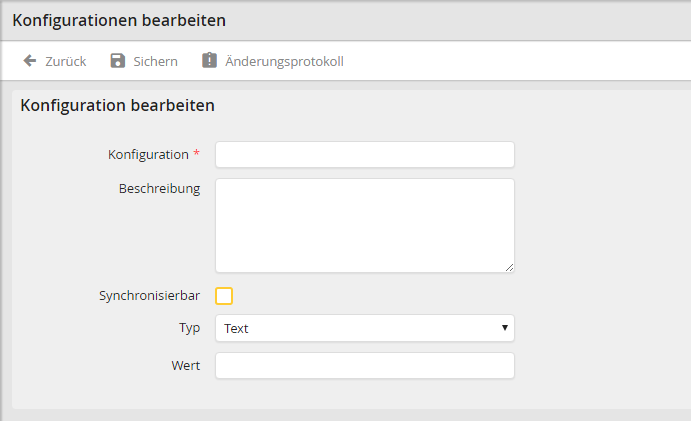
Task: Go back via the Zurück label
Action: click(66, 61)
